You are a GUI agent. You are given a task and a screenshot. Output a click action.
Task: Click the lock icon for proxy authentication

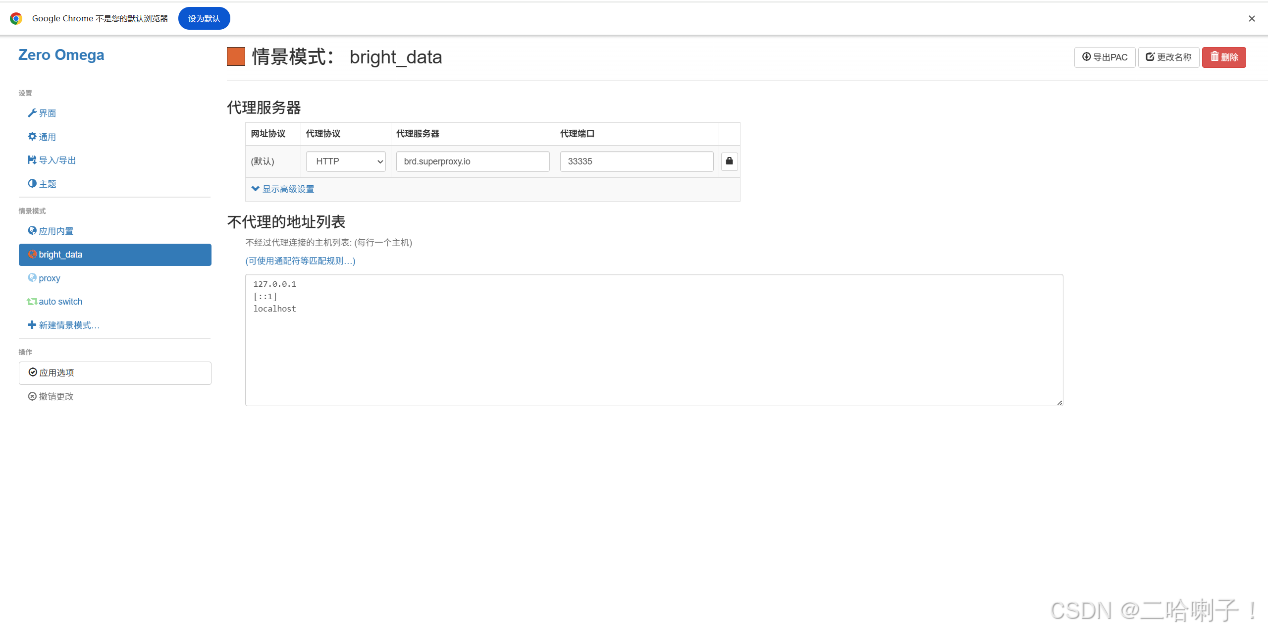point(729,161)
